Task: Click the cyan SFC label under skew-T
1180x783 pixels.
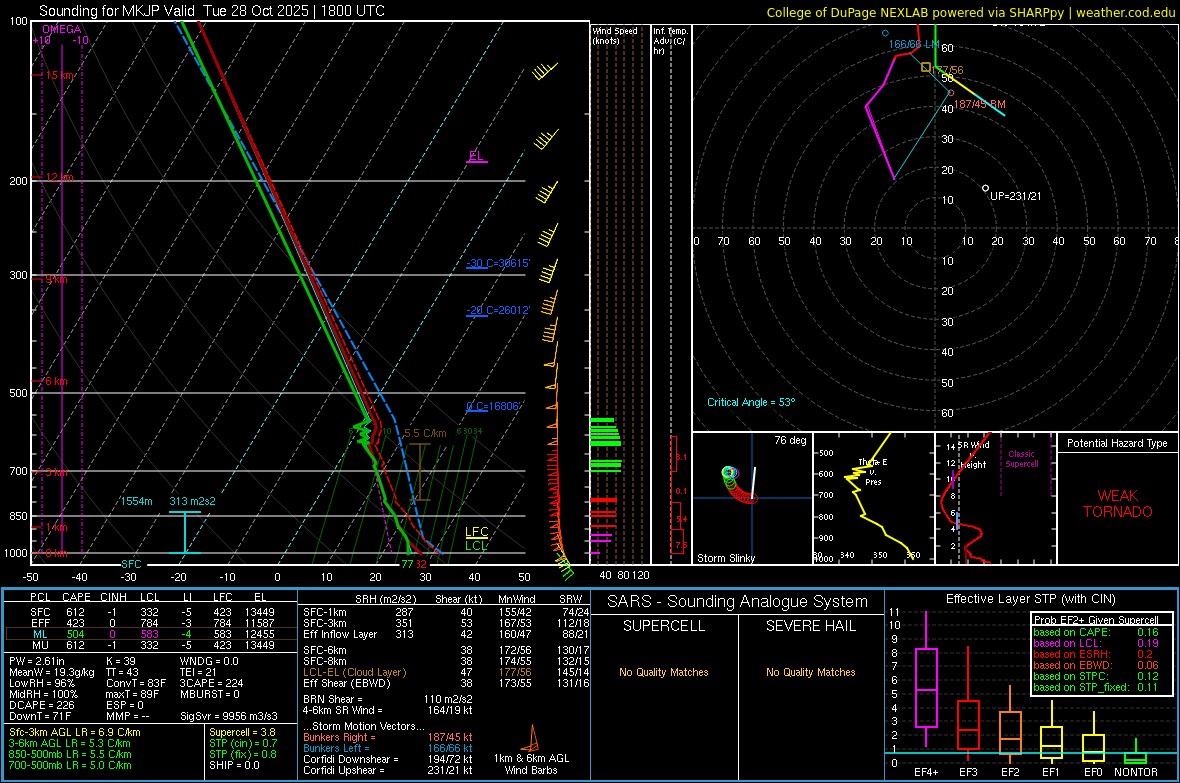Action: (131, 564)
